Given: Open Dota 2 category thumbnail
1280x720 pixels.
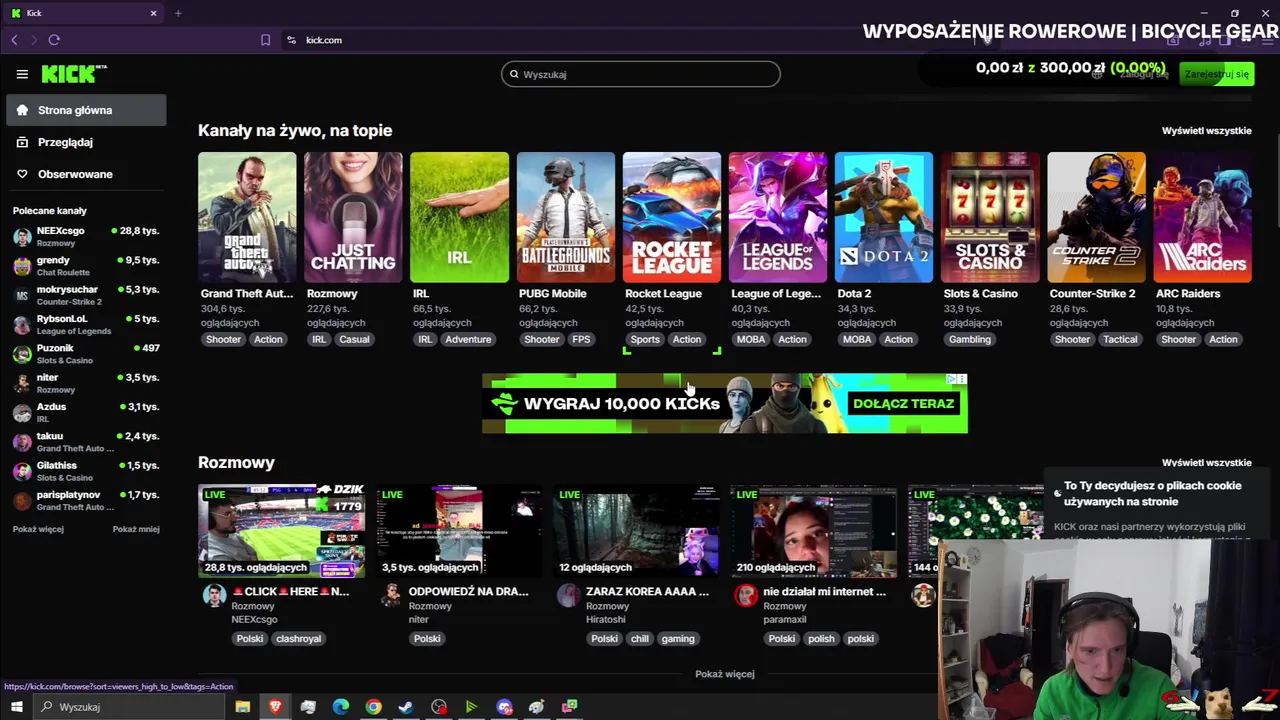Looking at the screenshot, I should click(x=883, y=217).
